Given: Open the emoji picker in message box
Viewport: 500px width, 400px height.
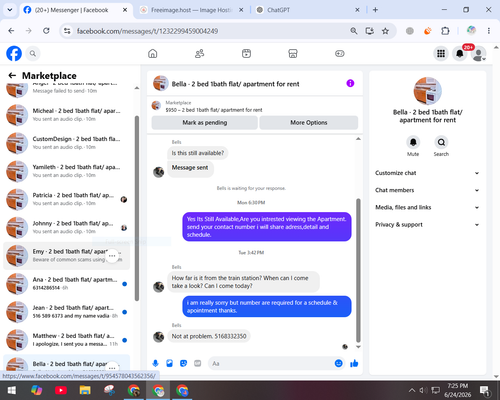Looking at the screenshot, I should coord(338,363).
